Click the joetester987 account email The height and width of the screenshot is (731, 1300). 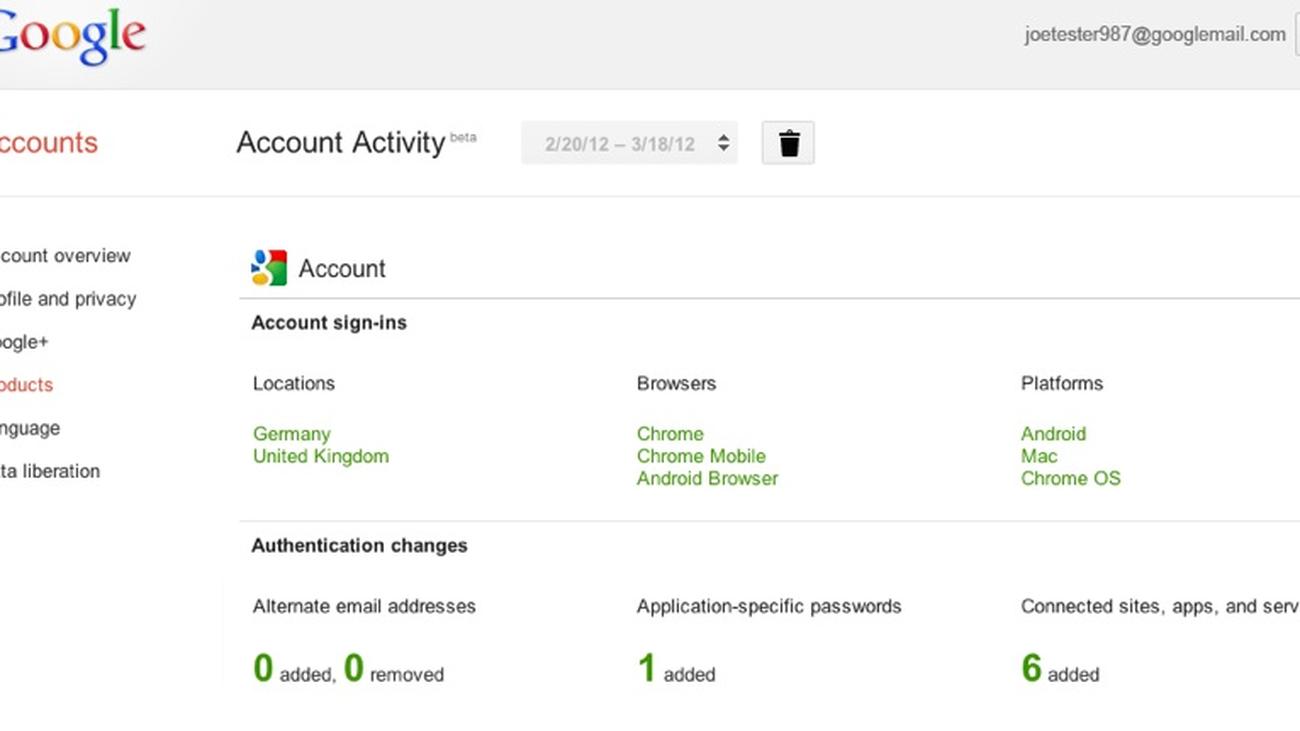tap(1154, 35)
